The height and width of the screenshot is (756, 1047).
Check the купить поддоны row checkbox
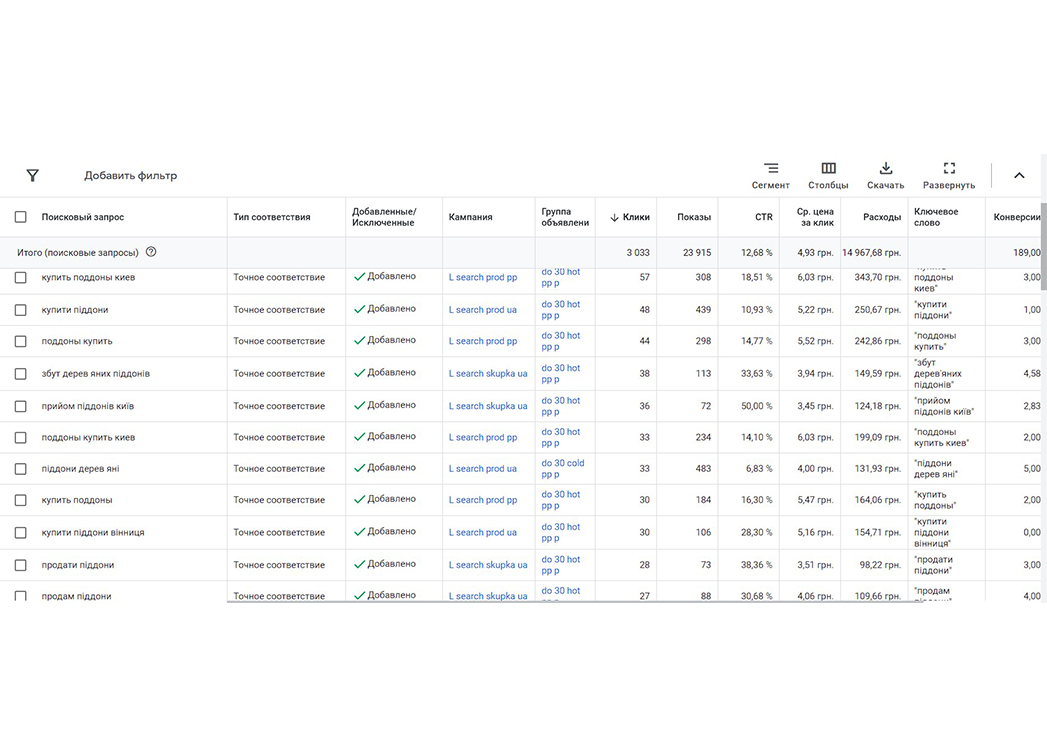coord(21,500)
